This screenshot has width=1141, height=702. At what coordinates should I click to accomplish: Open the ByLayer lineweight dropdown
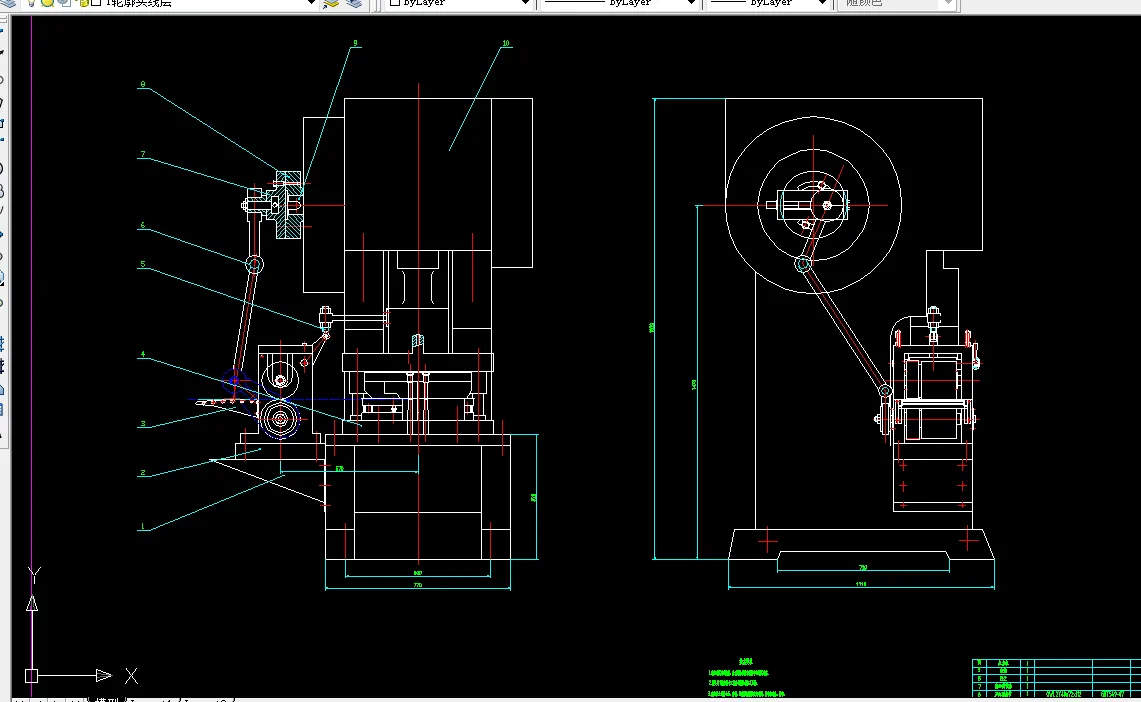(768, 3)
